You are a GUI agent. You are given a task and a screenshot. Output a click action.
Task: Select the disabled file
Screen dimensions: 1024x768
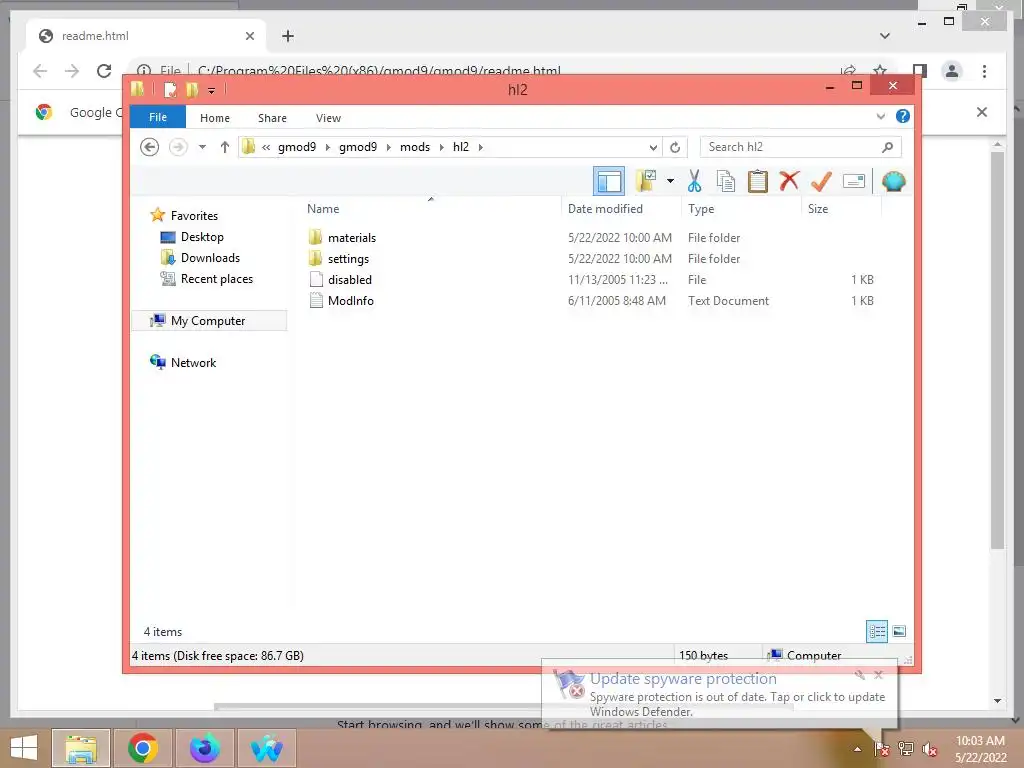click(x=349, y=280)
